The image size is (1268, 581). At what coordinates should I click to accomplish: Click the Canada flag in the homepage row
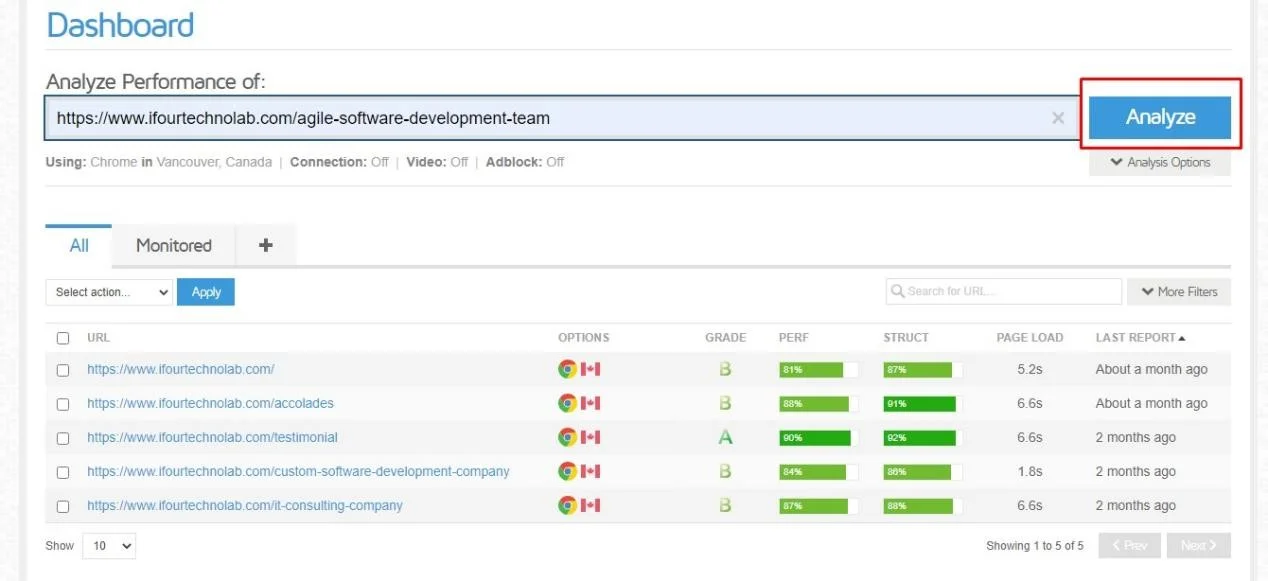click(591, 369)
